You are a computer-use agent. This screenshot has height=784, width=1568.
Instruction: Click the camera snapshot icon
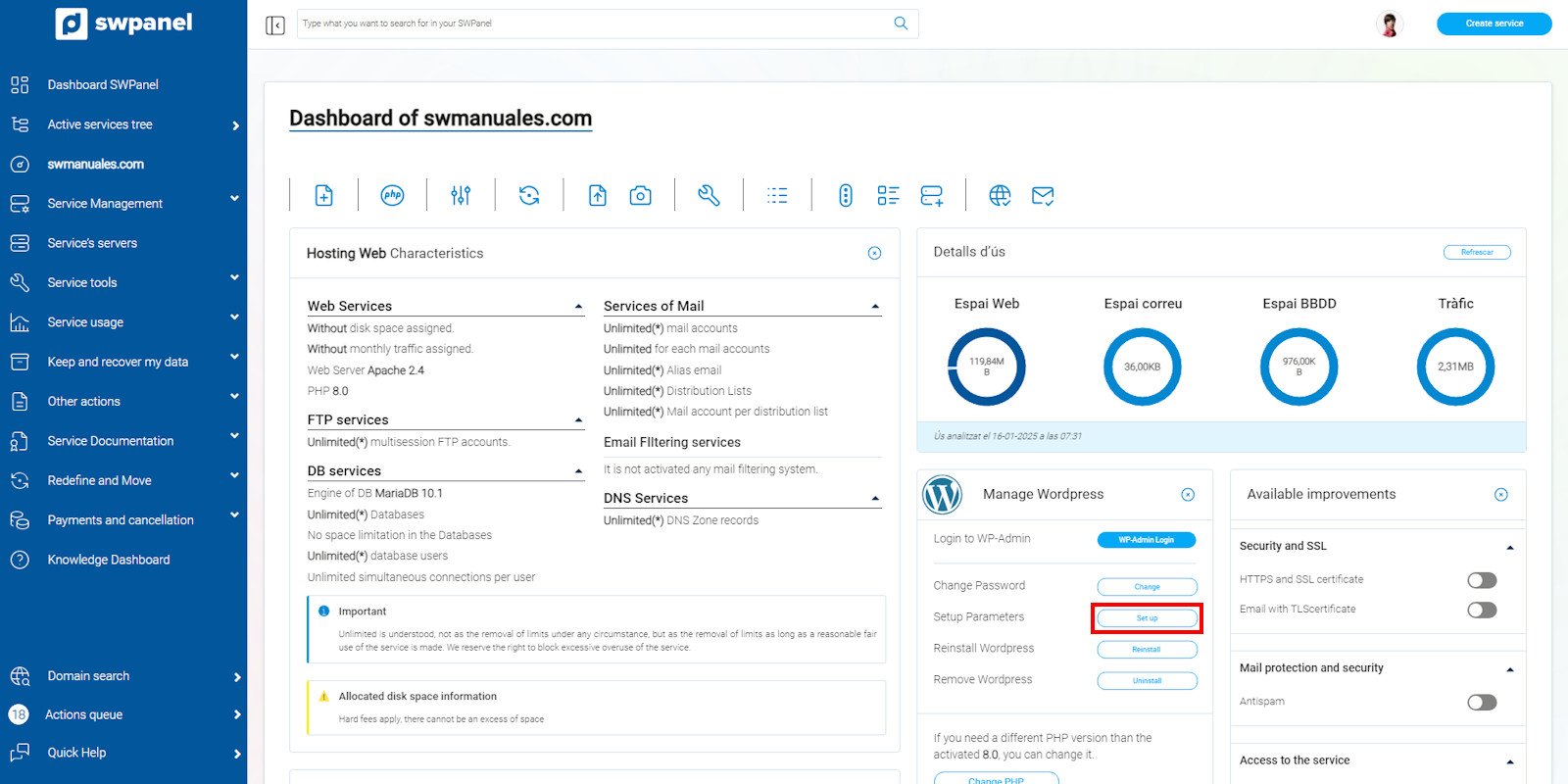640,195
